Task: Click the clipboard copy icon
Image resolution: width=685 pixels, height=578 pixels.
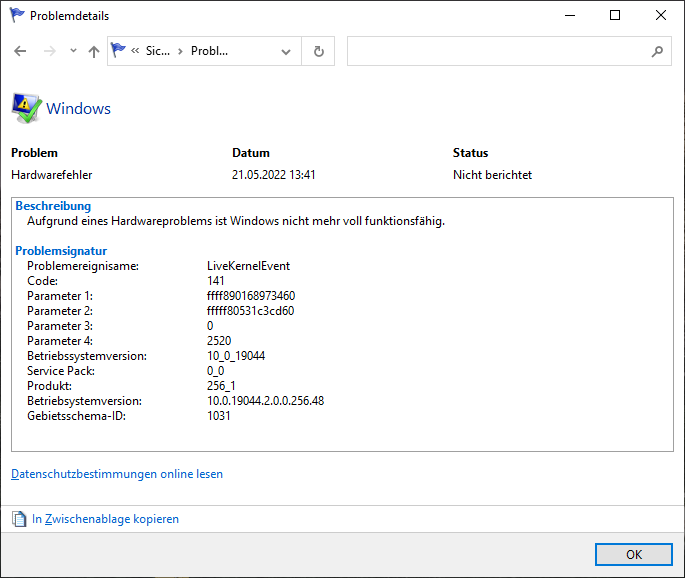Action: point(19,519)
